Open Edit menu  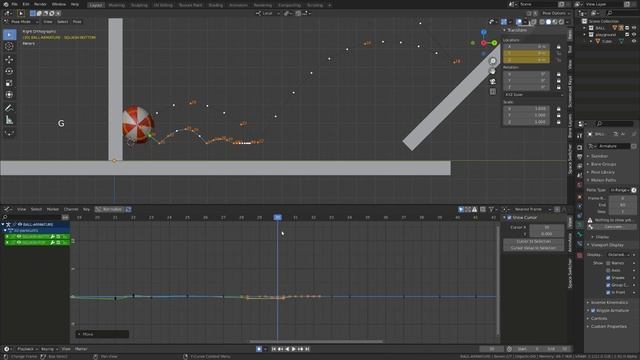[x=26, y=4]
